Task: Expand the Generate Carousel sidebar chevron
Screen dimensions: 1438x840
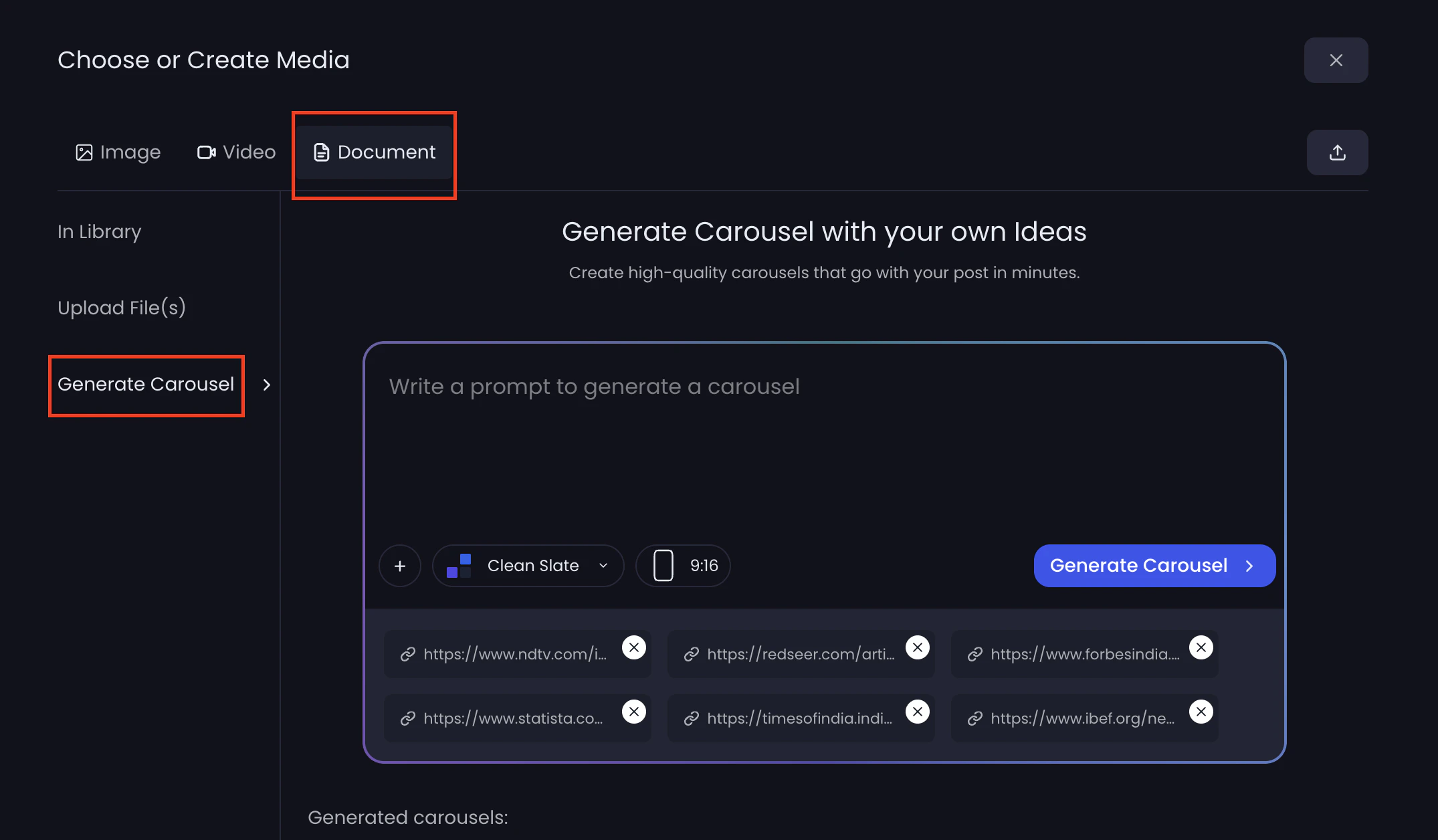Action: pos(266,385)
